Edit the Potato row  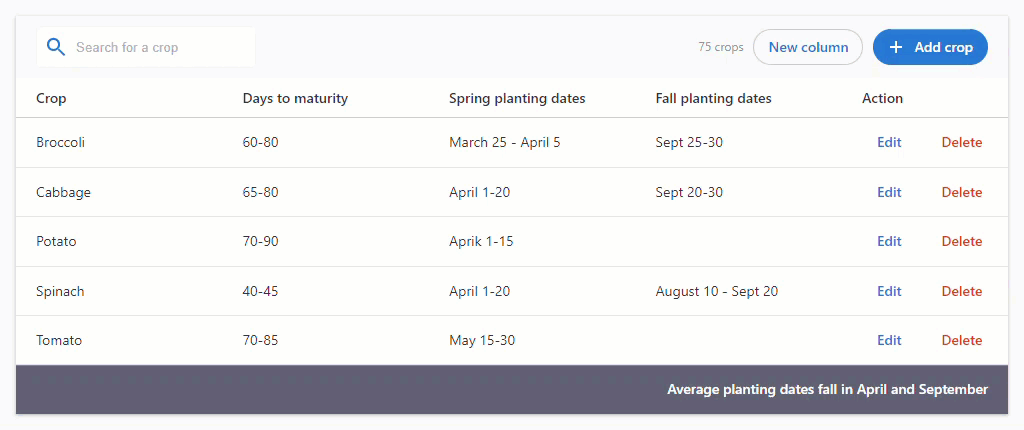[x=889, y=241]
